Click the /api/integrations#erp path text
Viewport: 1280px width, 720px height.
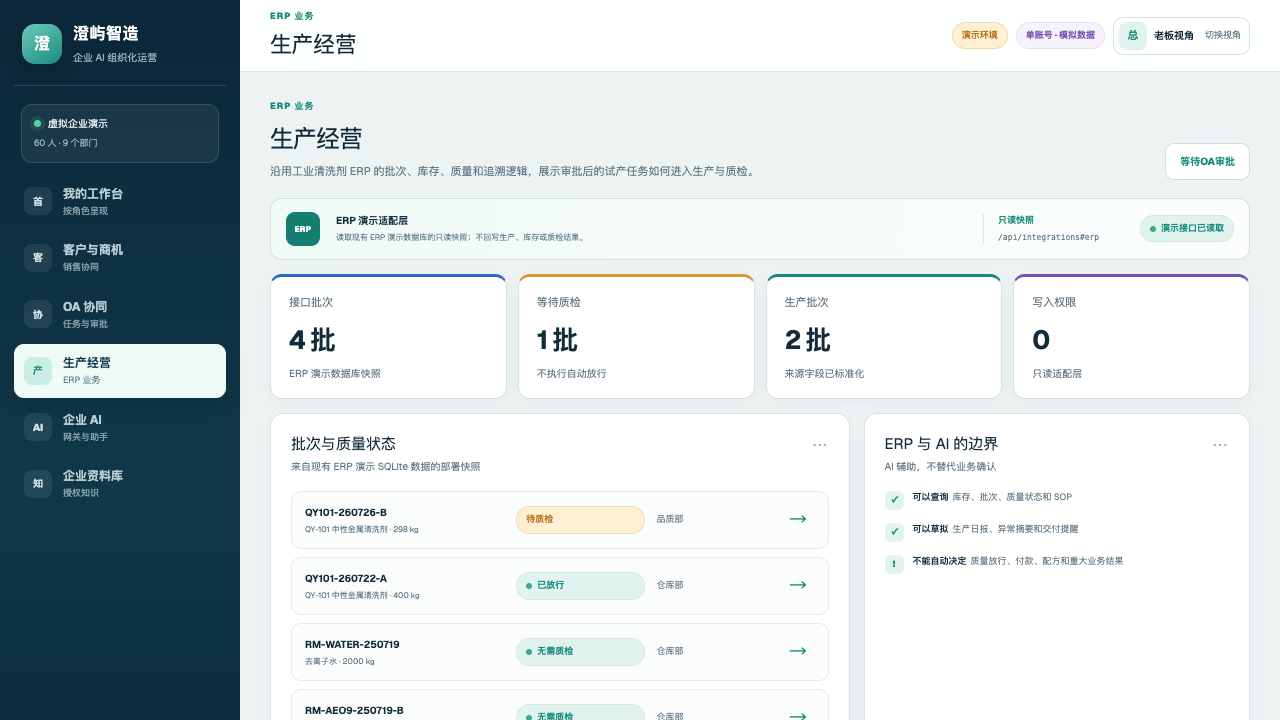click(1048, 237)
